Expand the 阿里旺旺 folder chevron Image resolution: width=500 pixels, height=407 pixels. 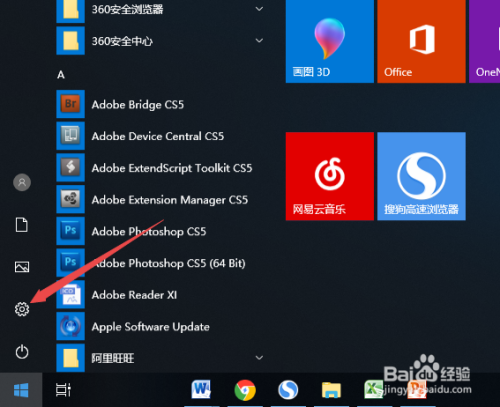259,358
